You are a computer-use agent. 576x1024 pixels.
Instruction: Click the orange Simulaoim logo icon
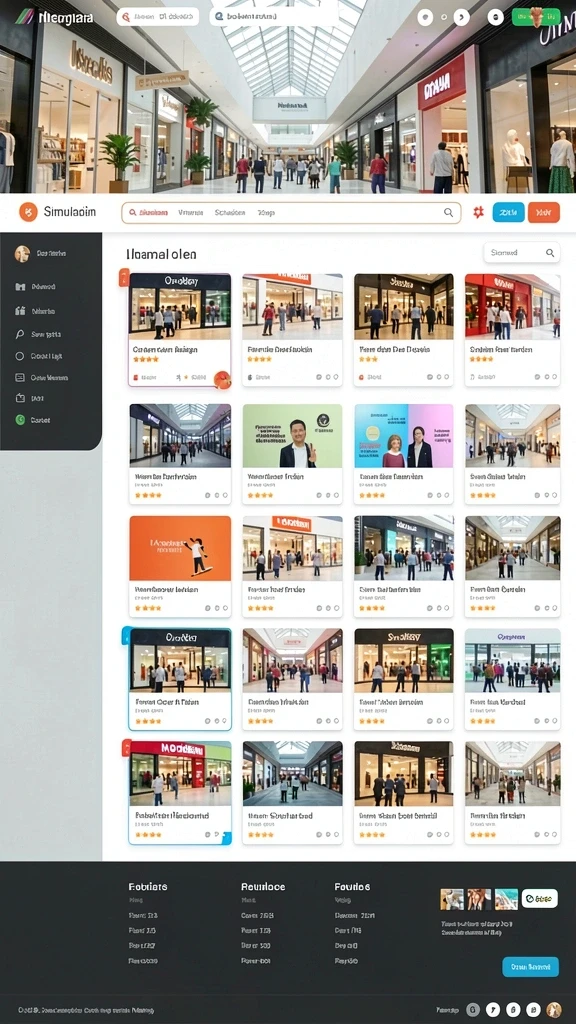(x=28, y=212)
